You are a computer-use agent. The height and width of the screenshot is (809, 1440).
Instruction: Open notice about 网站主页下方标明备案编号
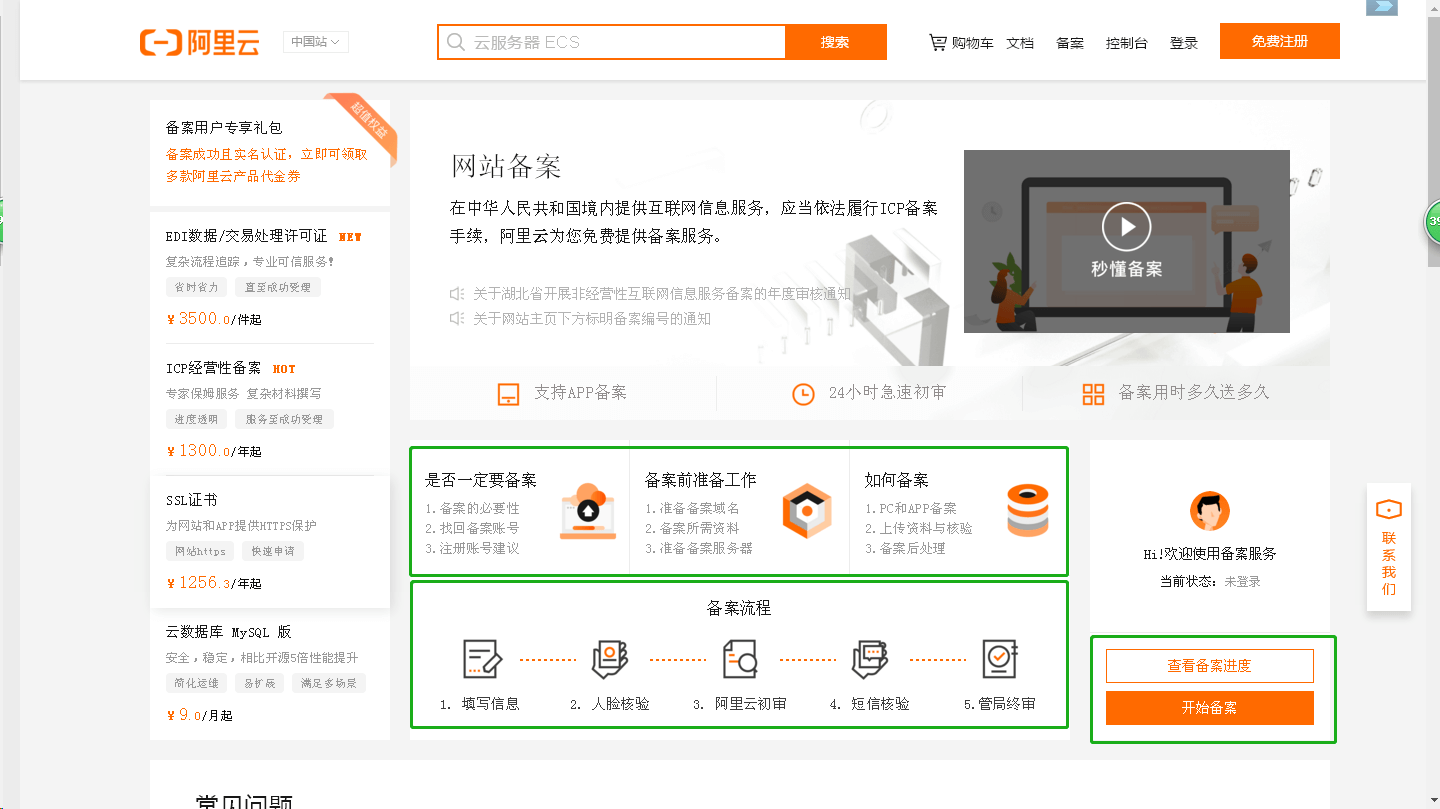[592, 319]
